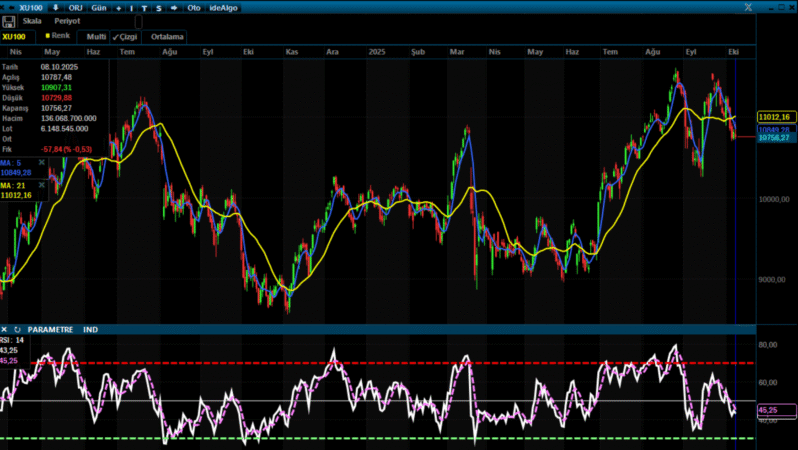This screenshot has width=798, height=450.
Task: Remove the MA 5 moving average
Action: pyautogui.click(x=42, y=161)
